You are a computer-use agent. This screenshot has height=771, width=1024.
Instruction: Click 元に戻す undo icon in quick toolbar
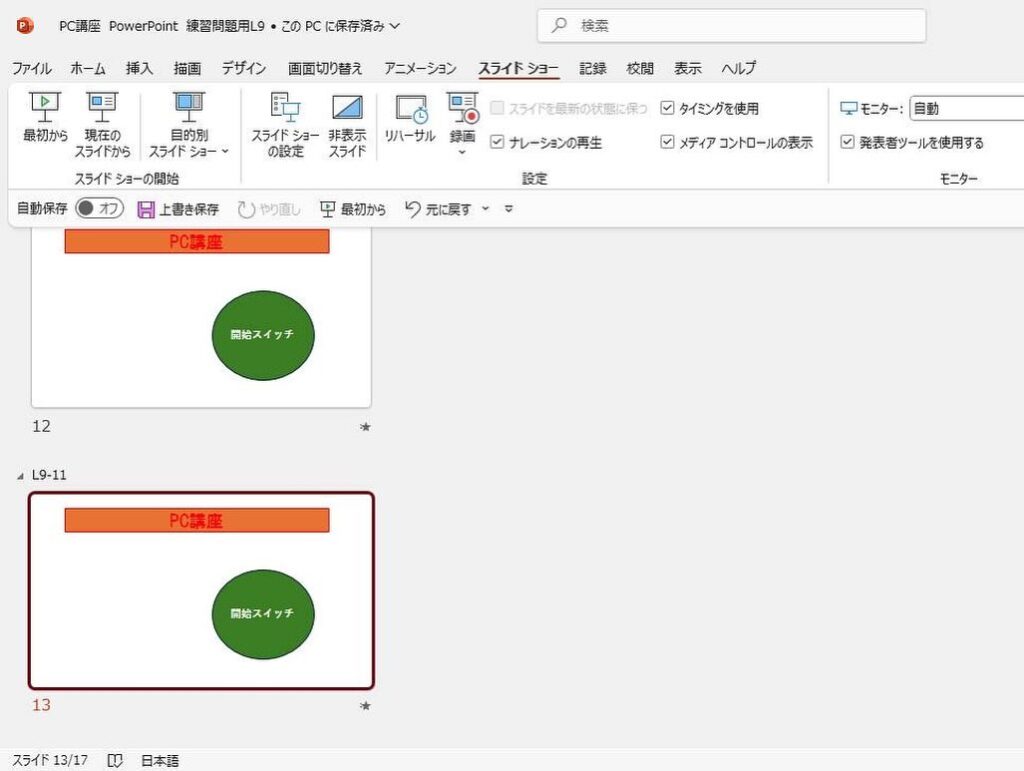[x=413, y=209]
